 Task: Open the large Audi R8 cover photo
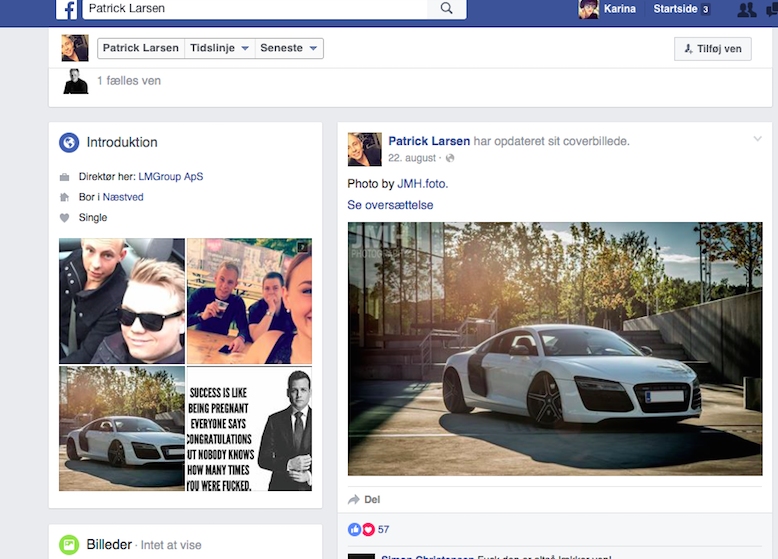[x=555, y=349]
